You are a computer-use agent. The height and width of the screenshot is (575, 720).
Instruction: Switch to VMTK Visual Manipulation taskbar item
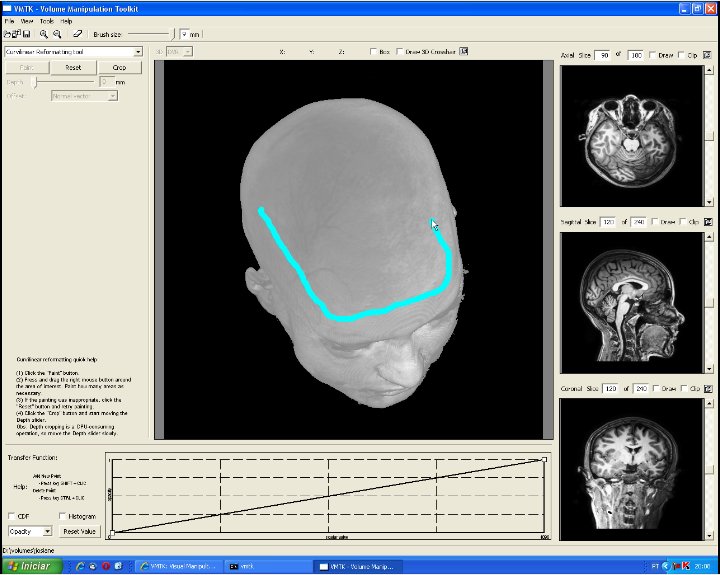click(179, 567)
